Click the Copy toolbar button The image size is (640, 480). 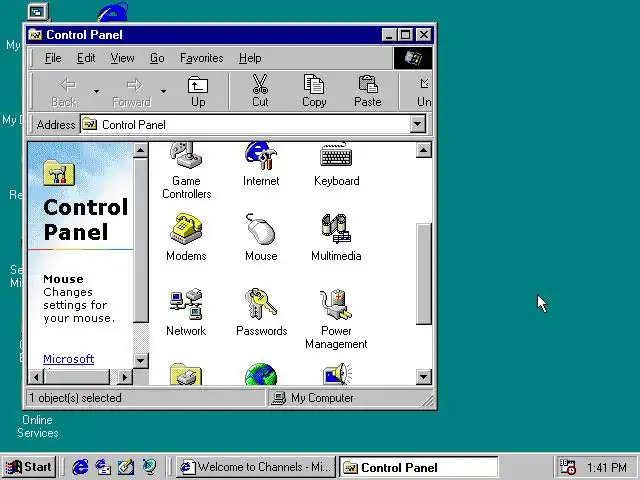(314, 91)
